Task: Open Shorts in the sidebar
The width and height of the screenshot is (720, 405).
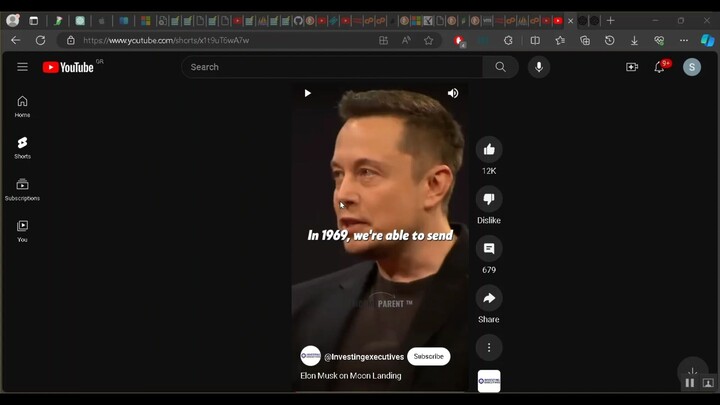Action: [x=22, y=148]
